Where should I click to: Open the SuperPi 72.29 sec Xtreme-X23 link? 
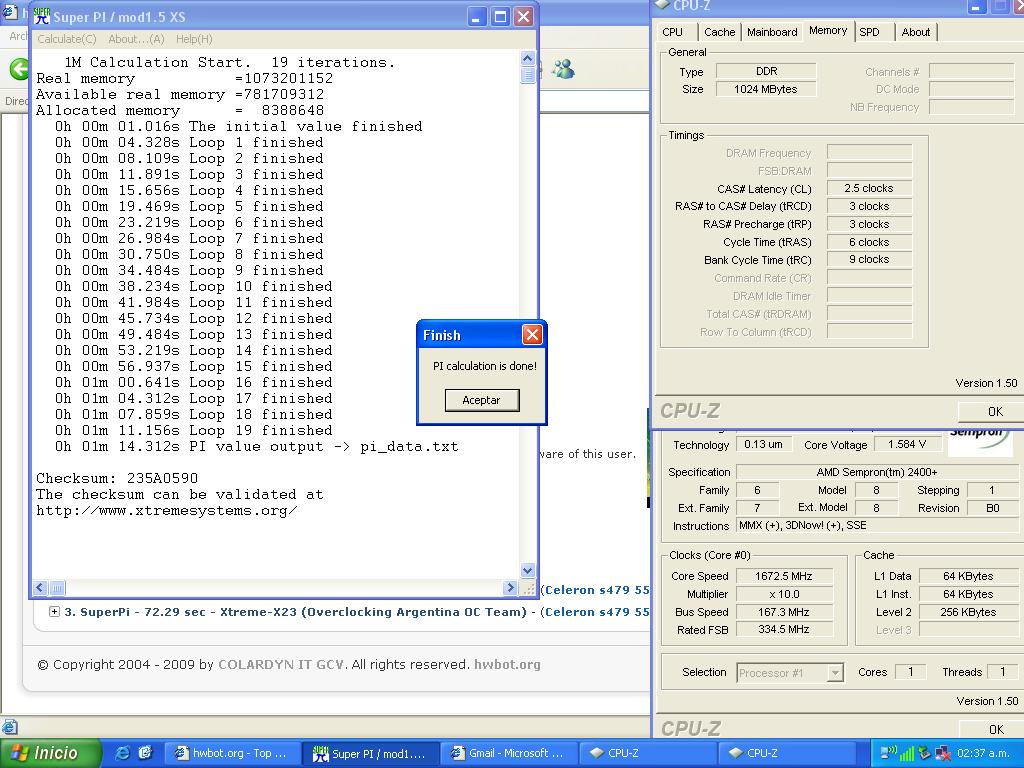click(x=295, y=612)
